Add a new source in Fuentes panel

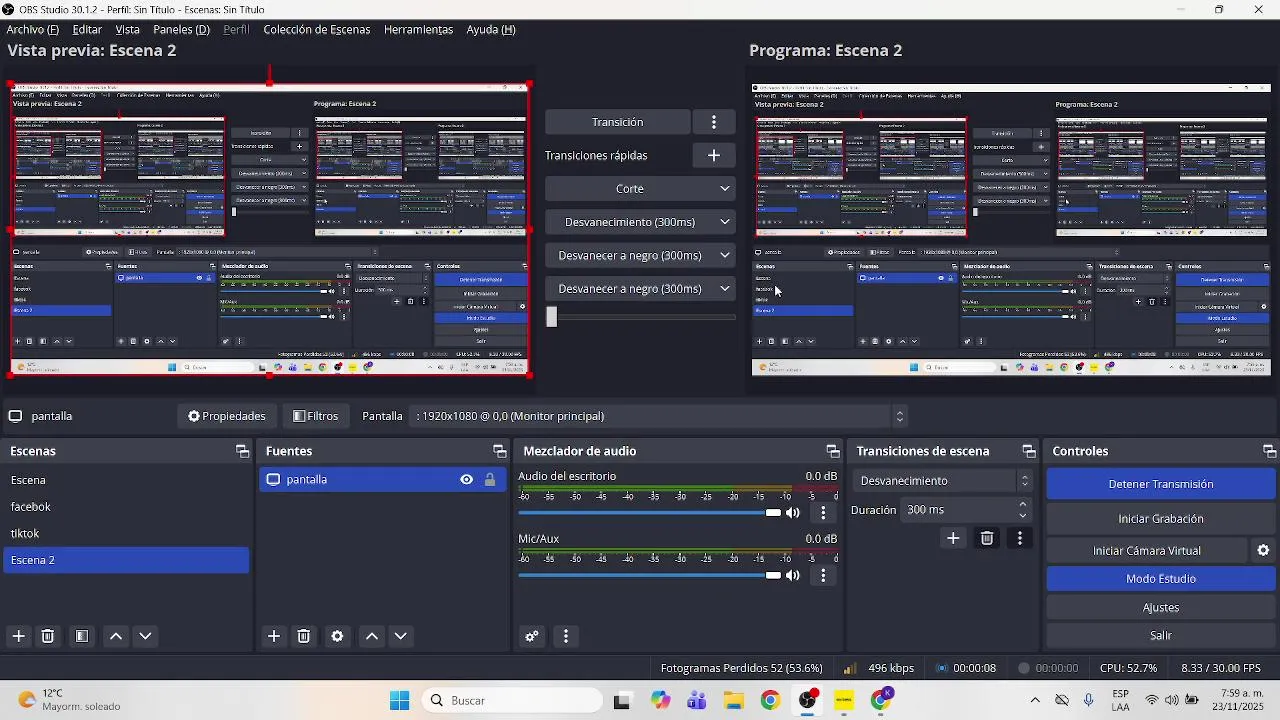coord(274,636)
